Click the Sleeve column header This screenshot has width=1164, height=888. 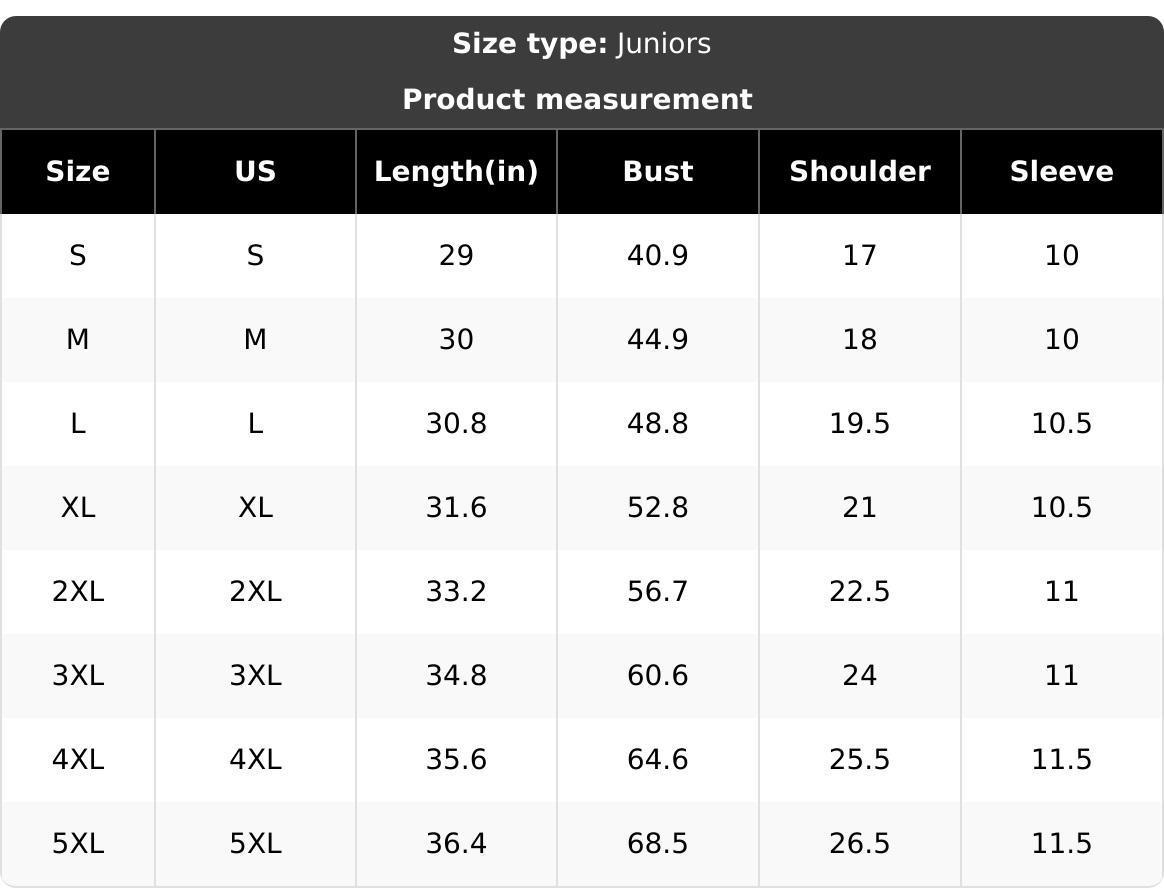point(1061,172)
